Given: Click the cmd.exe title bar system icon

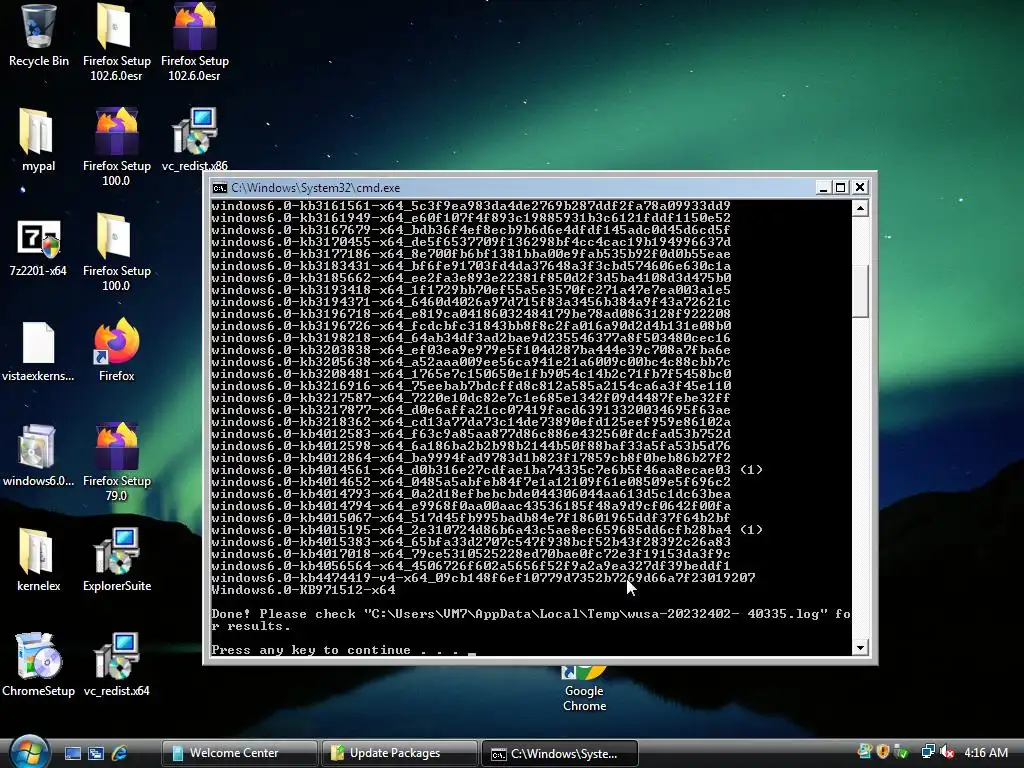Looking at the screenshot, I should (219, 188).
